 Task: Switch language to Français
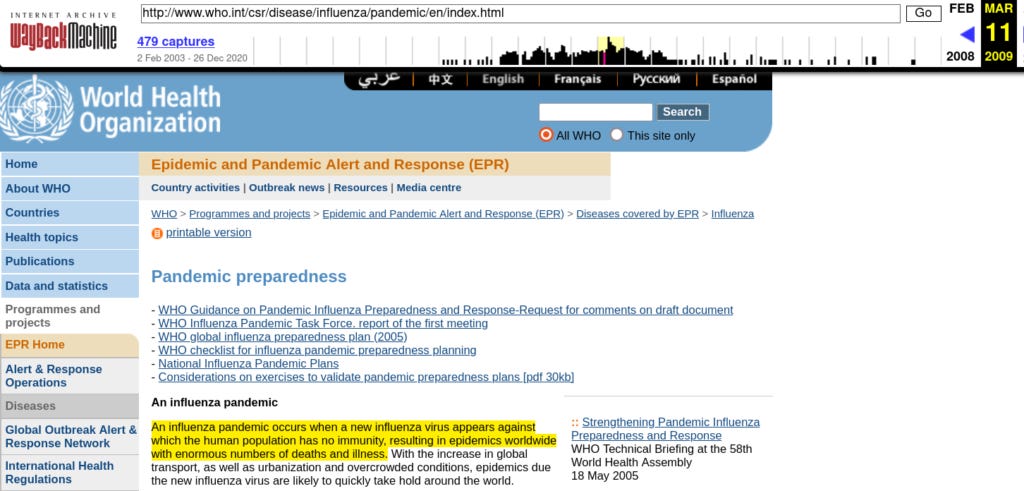[x=577, y=79]
